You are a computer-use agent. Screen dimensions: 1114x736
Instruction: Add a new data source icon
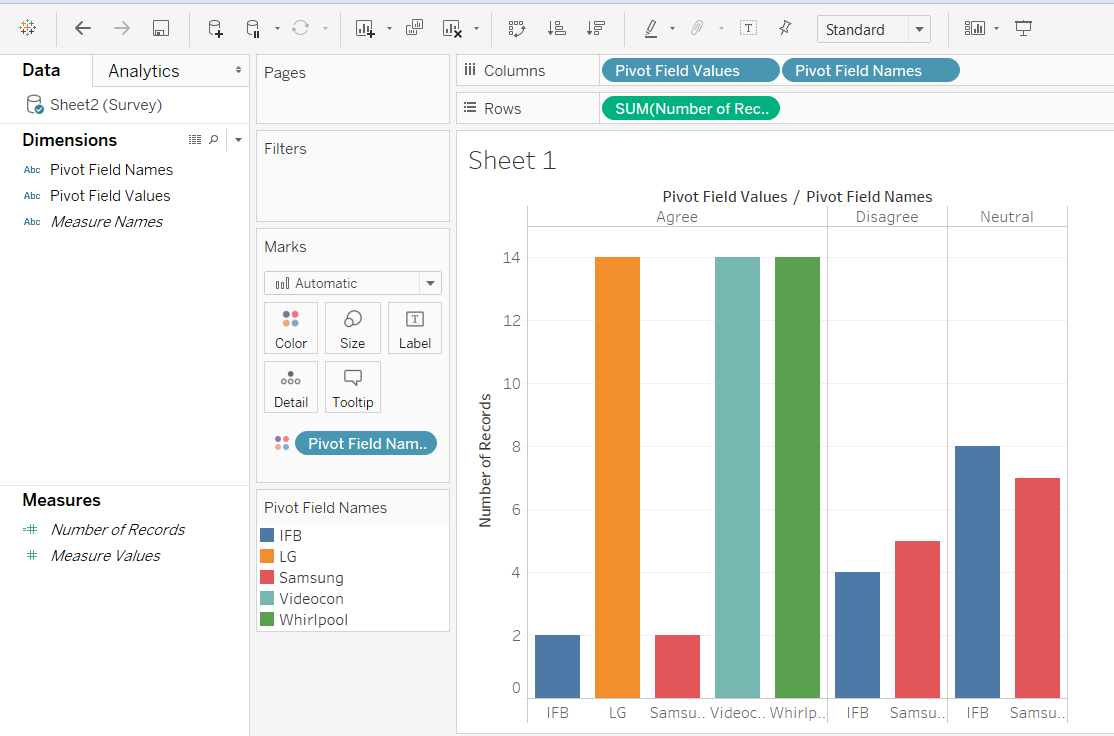215,28
